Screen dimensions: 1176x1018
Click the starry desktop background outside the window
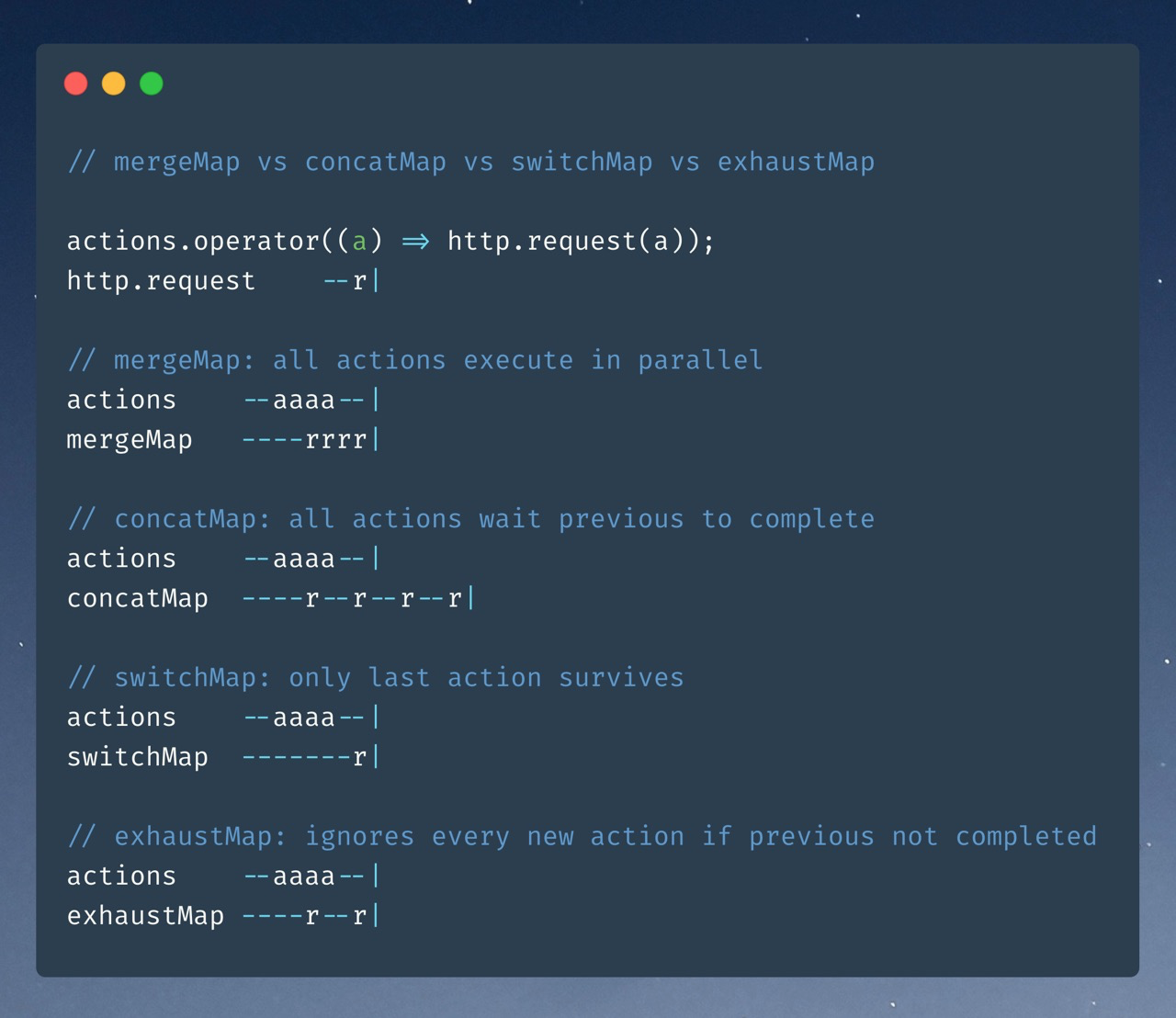click(x=588, y=18)
